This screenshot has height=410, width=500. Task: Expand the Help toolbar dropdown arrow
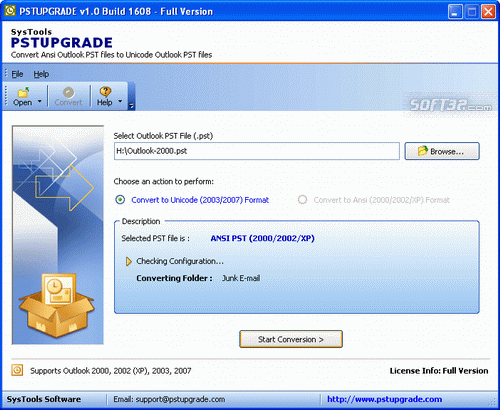coord(120,101)
